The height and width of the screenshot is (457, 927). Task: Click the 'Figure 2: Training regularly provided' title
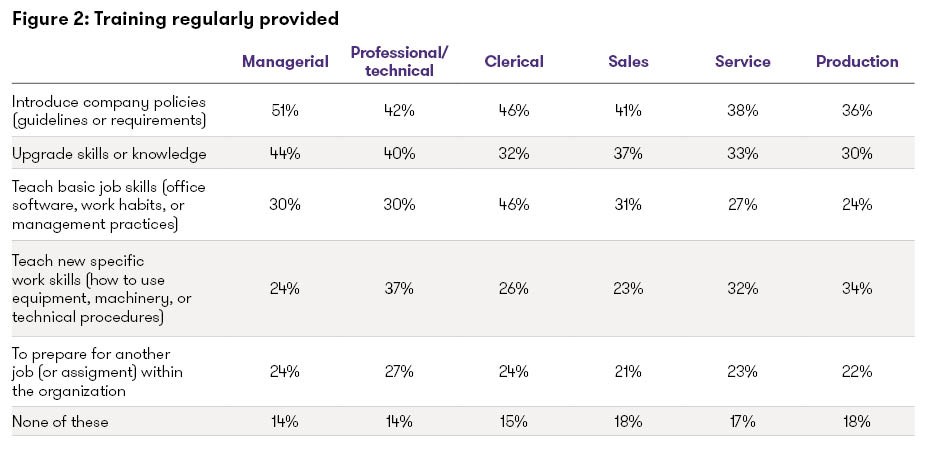(175, 18)
